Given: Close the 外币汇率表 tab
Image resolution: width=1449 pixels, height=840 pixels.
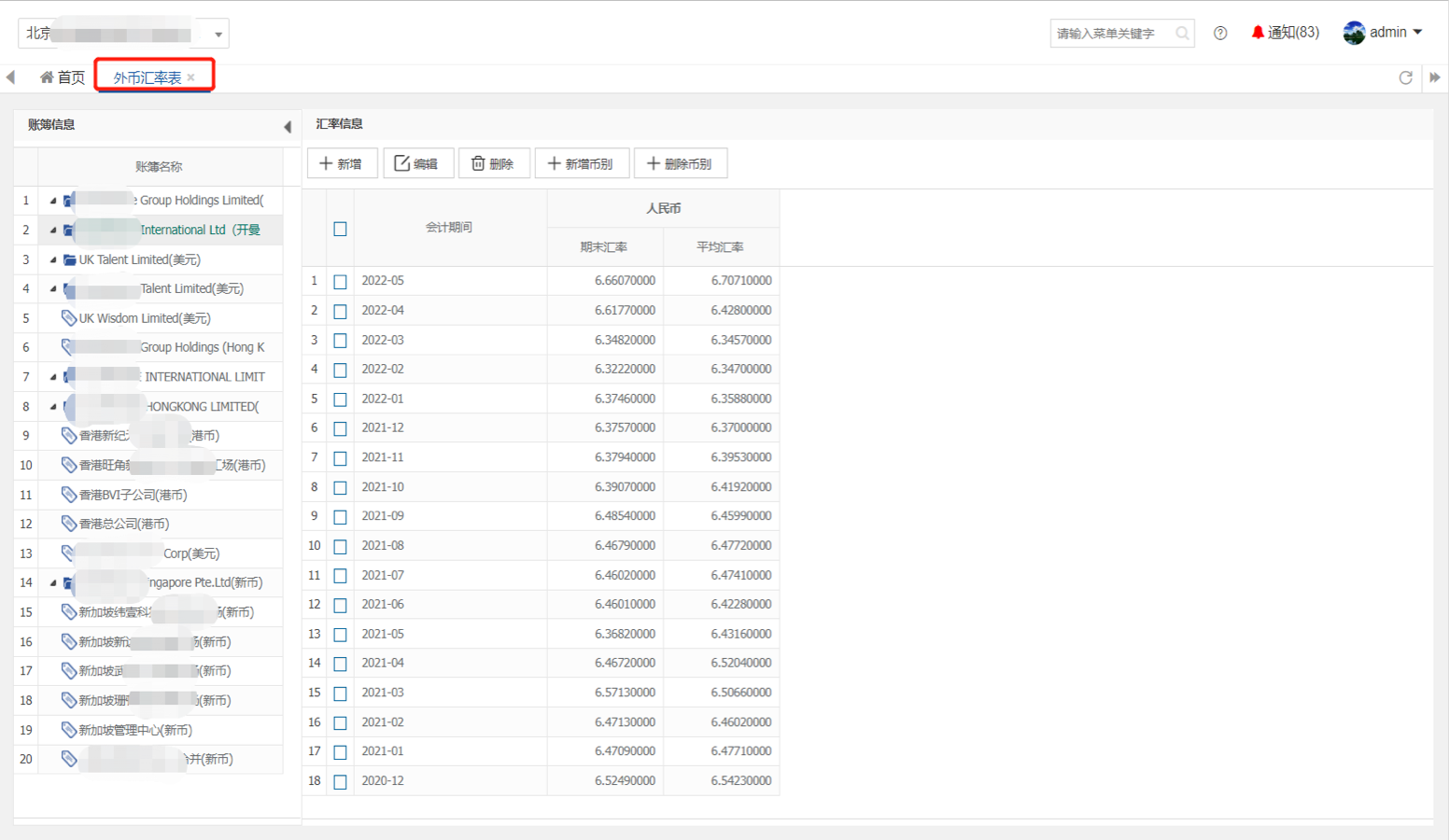Looking at the screenshot, I should 191,77.
